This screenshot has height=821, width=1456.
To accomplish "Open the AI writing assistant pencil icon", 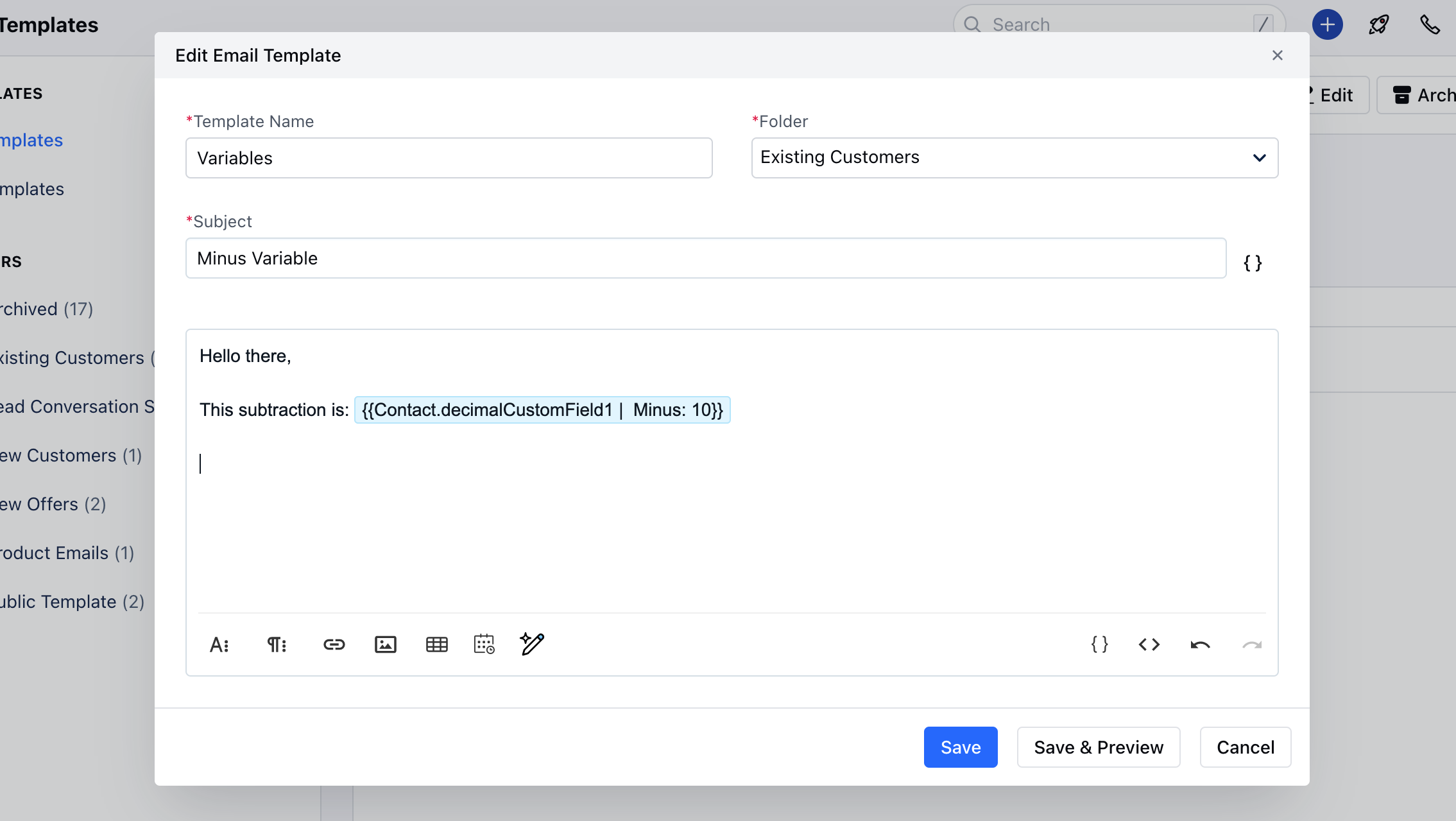I will point(532,644).
